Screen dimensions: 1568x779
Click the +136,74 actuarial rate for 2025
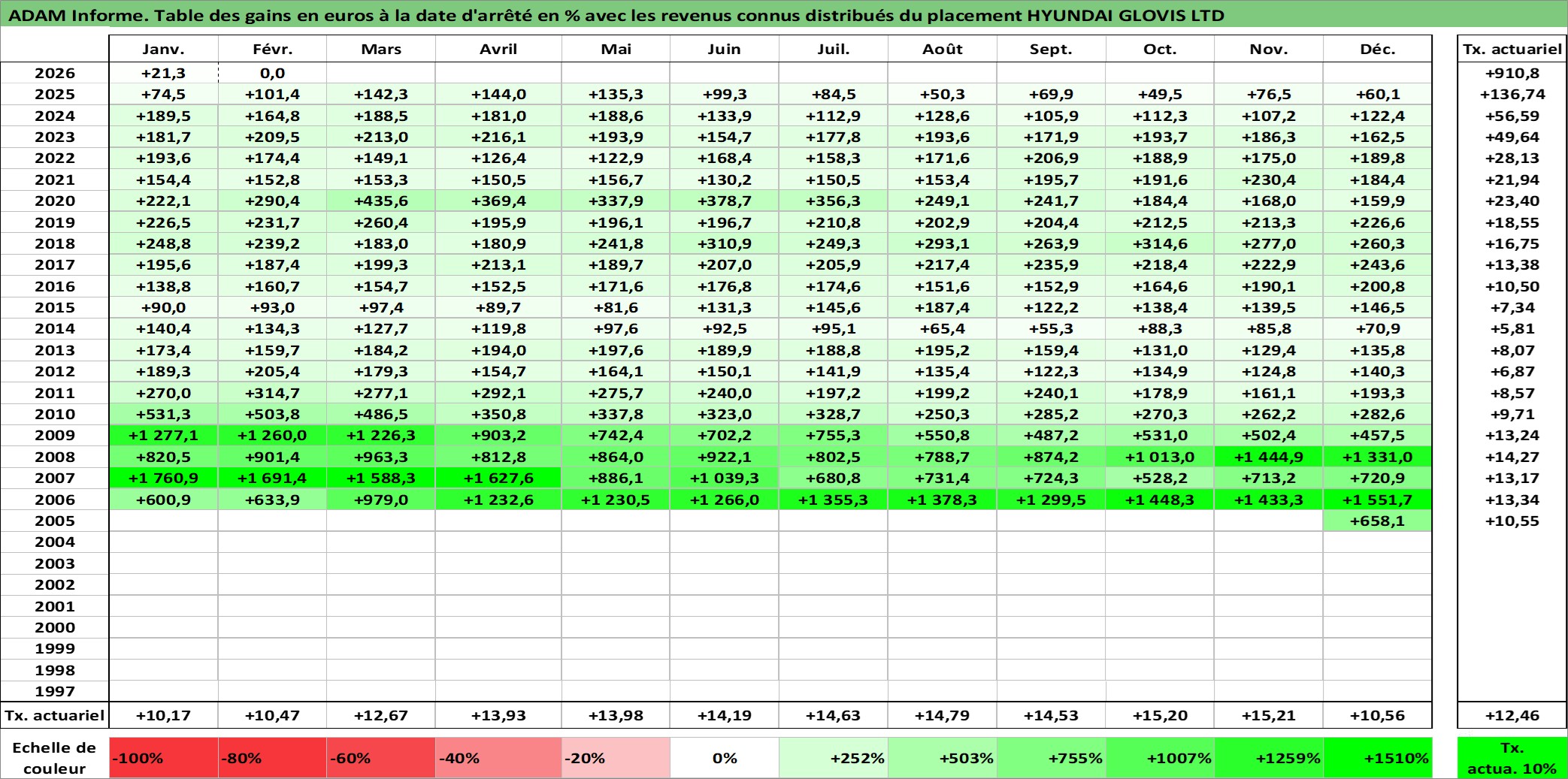(1512, 94)
